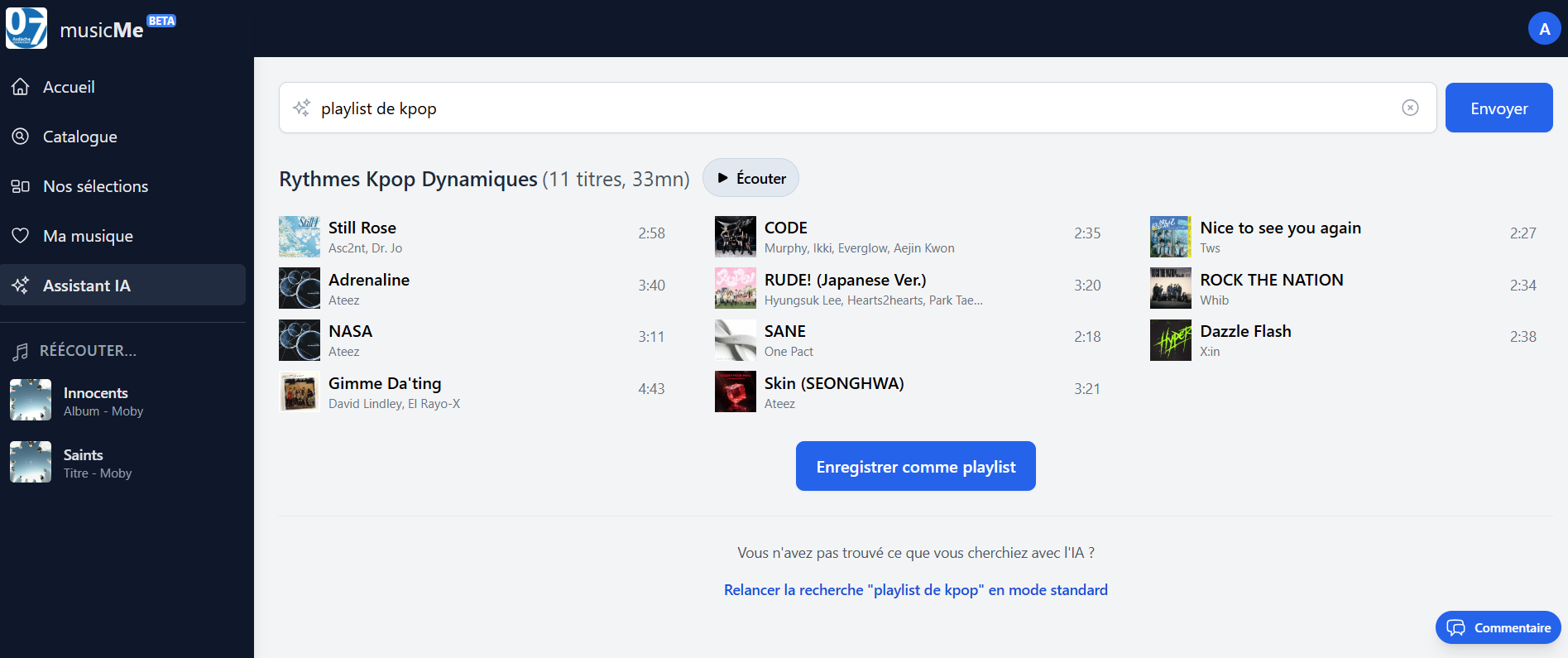This screenshot has height=658, width=1568.
Task: Click artist Tws
Action: 1210,248
